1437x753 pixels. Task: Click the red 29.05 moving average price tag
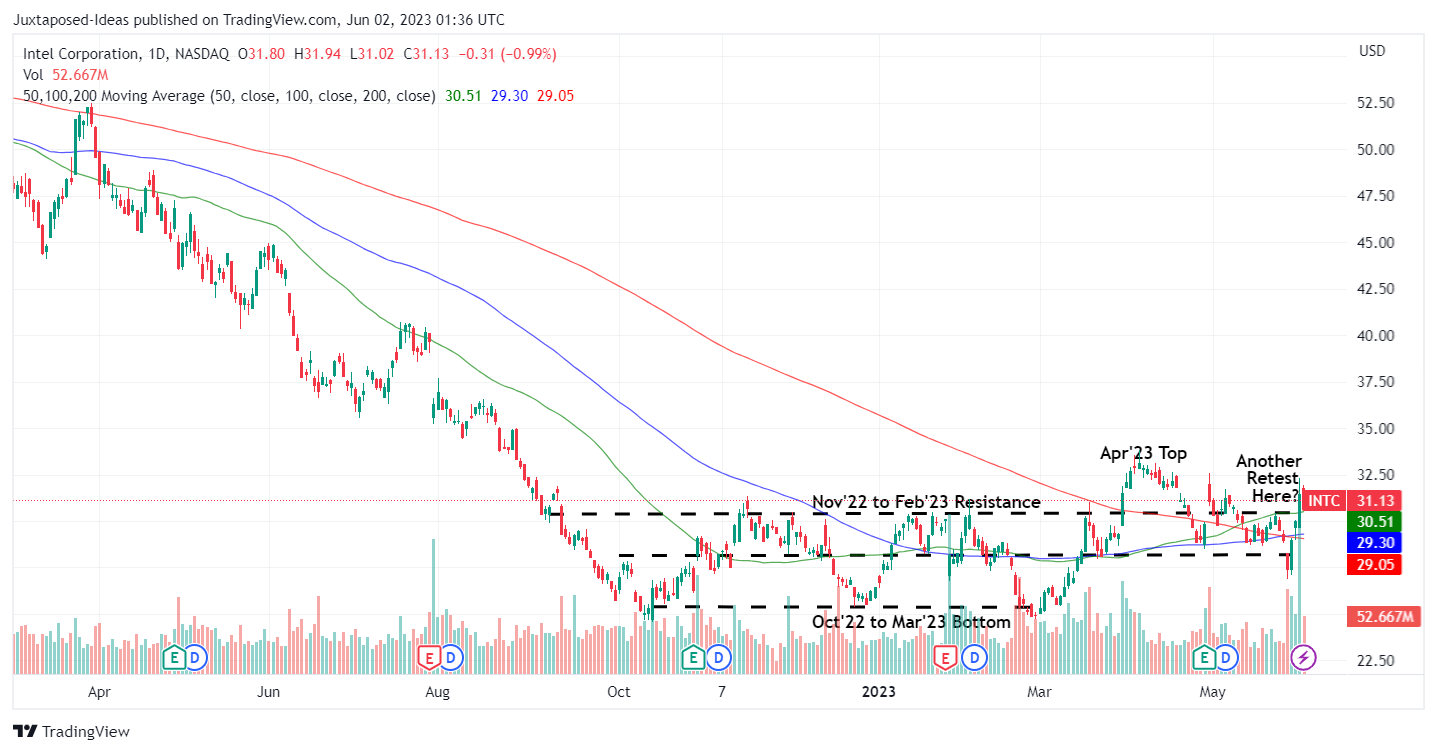click(1376, 565)
